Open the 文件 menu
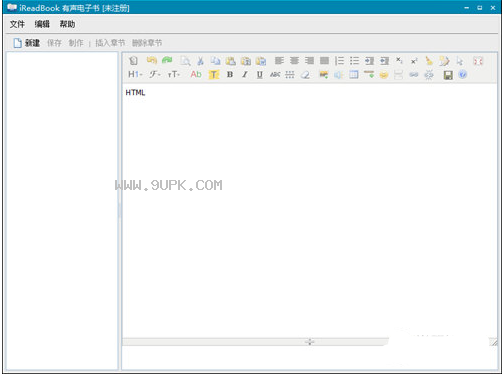Viewport: 502px width, 375px height. click(17, 24)
